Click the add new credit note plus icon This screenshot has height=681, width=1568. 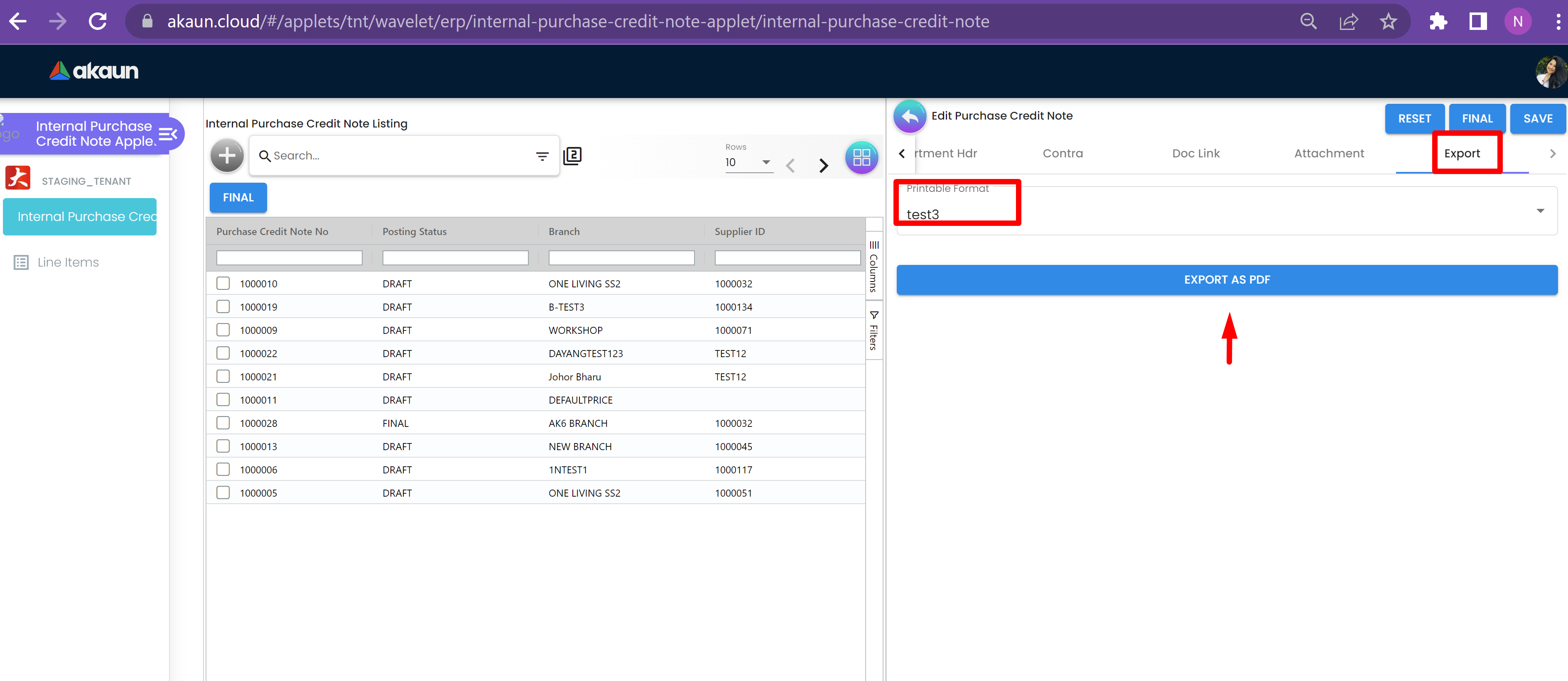(226, 156)
